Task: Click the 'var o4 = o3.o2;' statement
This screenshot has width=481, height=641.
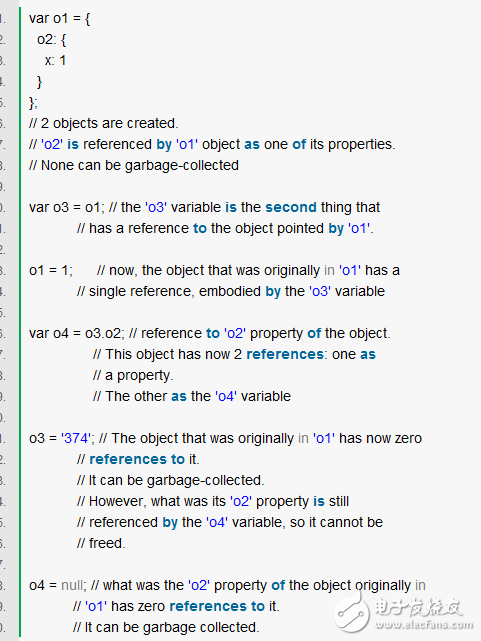Action: 77,333
